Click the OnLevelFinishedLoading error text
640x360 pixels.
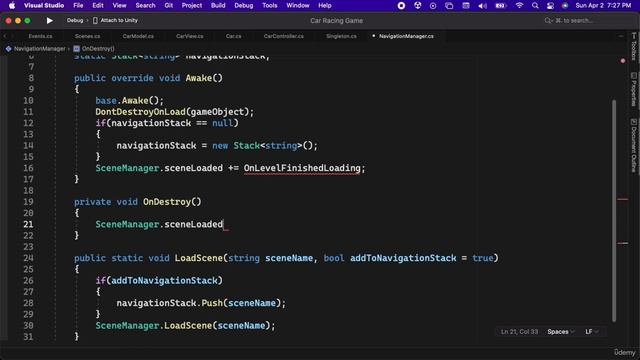[302, 168]
